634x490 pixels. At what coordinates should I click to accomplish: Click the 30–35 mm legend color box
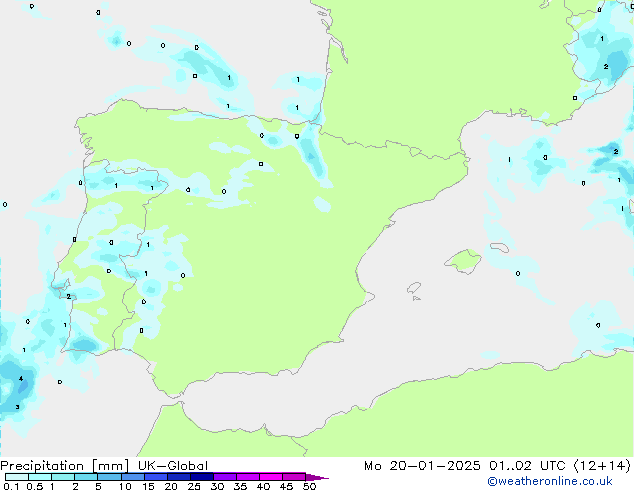224,477
